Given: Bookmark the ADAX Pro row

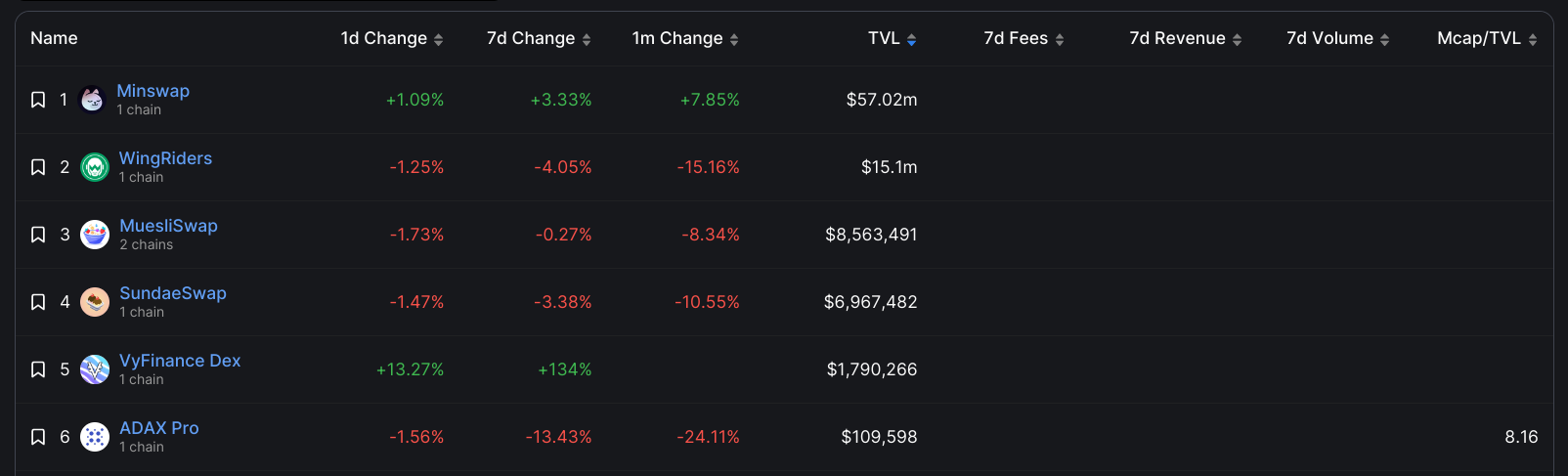Looking at the screenshot, I should (x=38, y=437).
